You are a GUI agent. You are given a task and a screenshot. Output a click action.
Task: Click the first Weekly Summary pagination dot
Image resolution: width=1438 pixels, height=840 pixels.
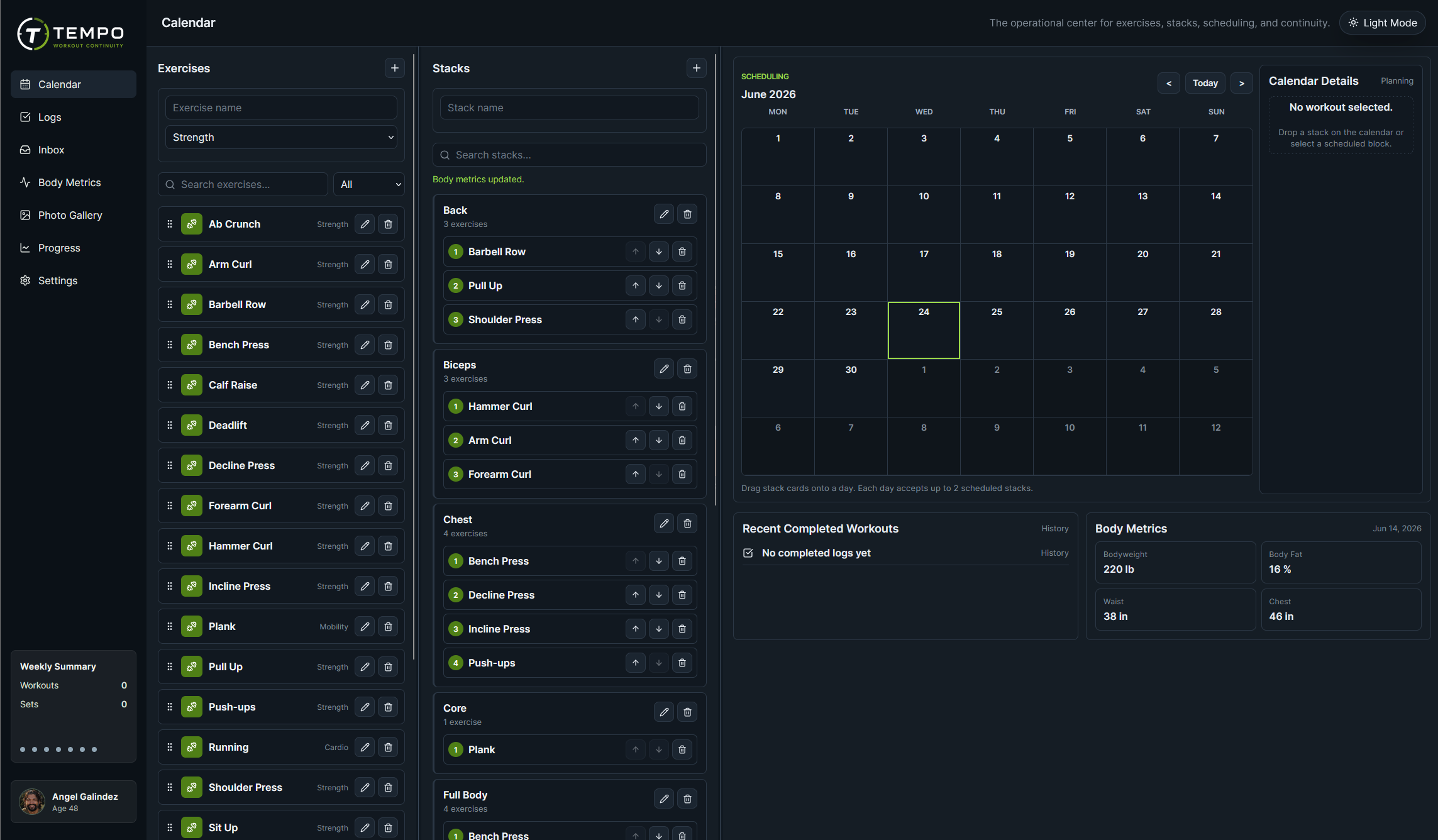click(23, 749)
